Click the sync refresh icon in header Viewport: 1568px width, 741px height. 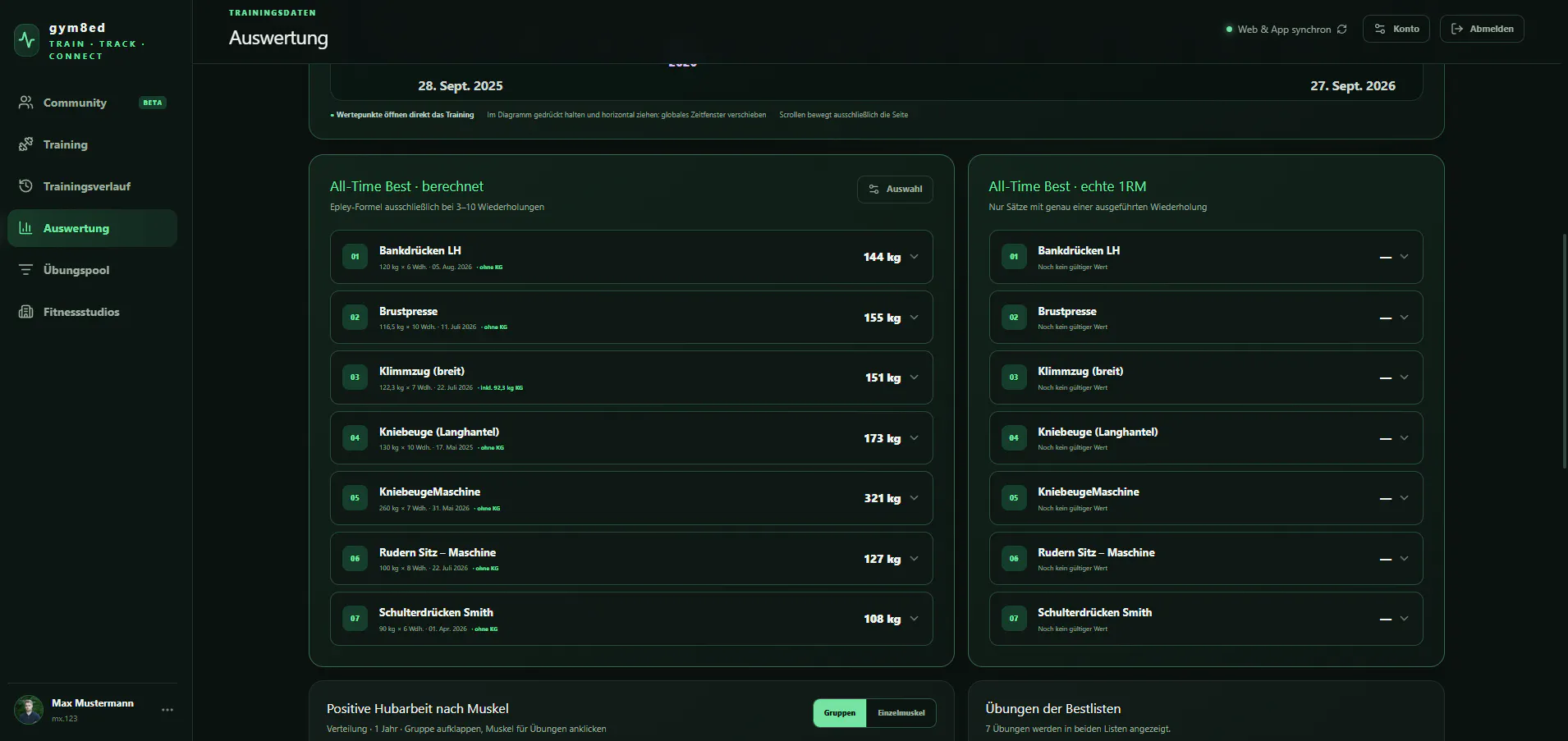[x=1342, y=30]
